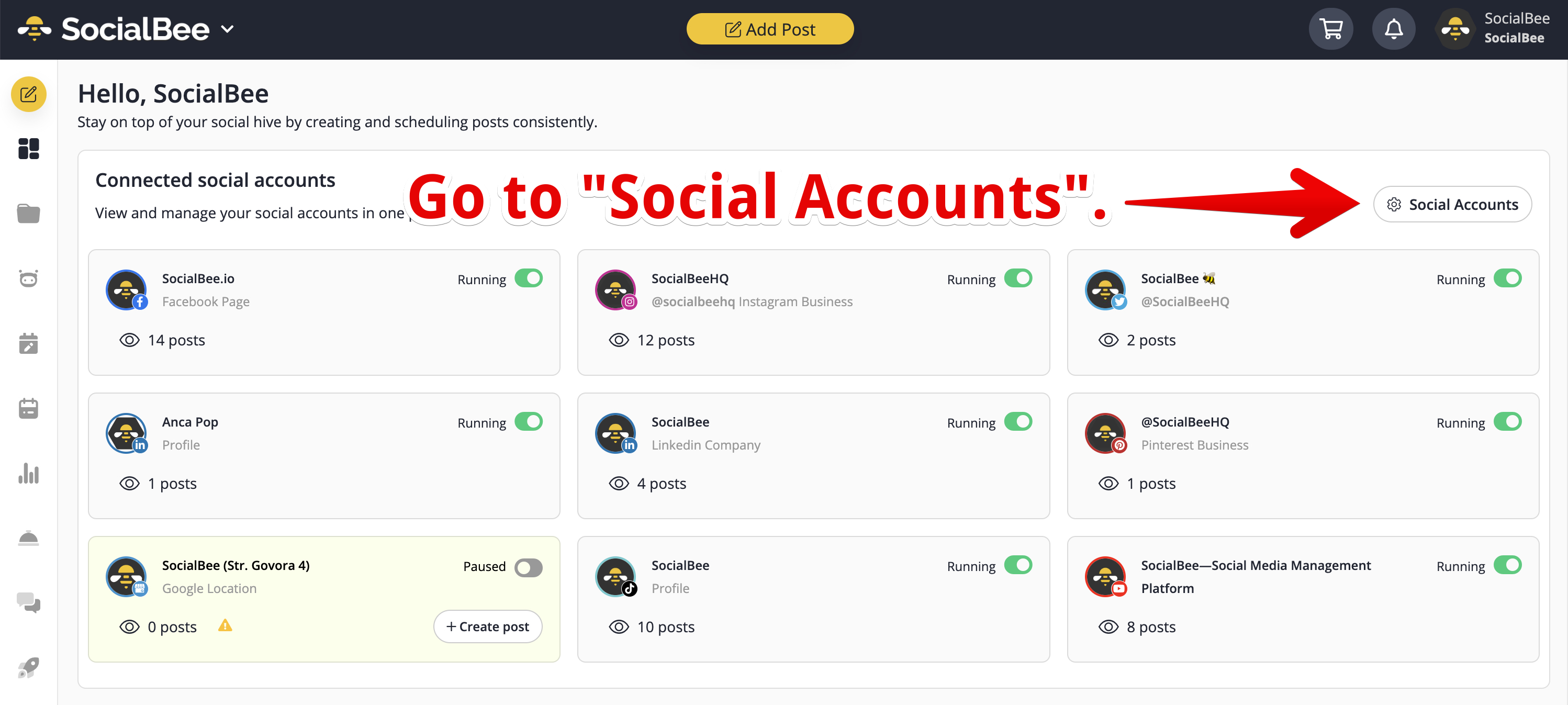Open the concierge bell icon in sidebar
1568x705 pixels.
pos(29,538)
